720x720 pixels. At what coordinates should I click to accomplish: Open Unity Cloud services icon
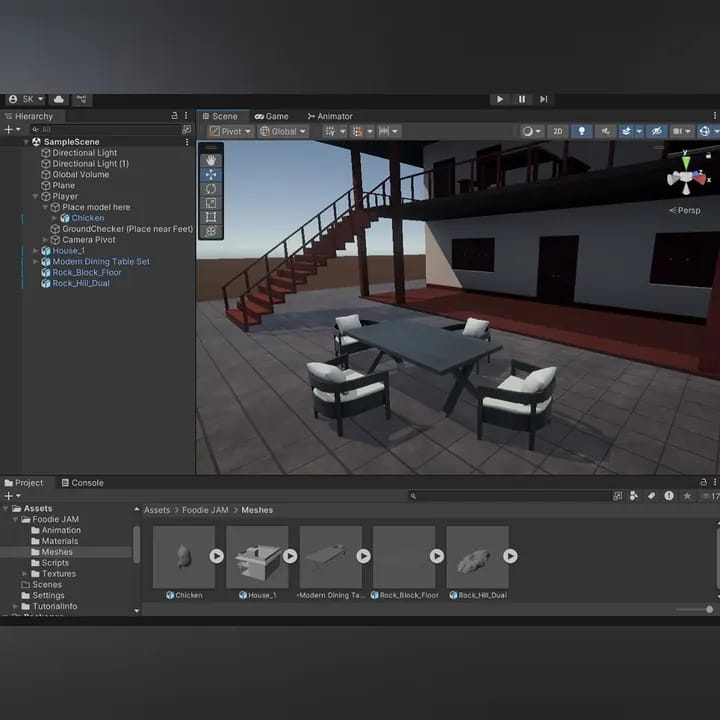[x=59, y=99]
